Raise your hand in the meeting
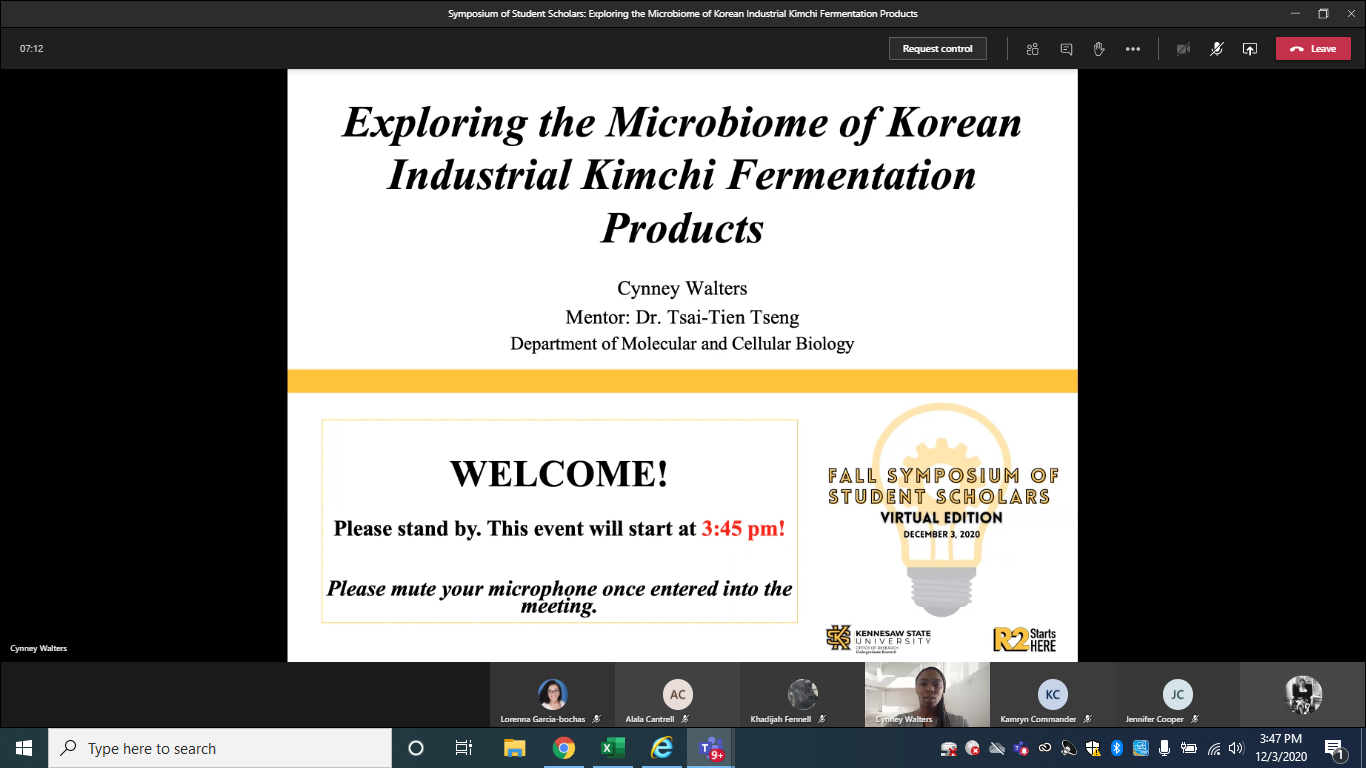 coord(1099,49)
